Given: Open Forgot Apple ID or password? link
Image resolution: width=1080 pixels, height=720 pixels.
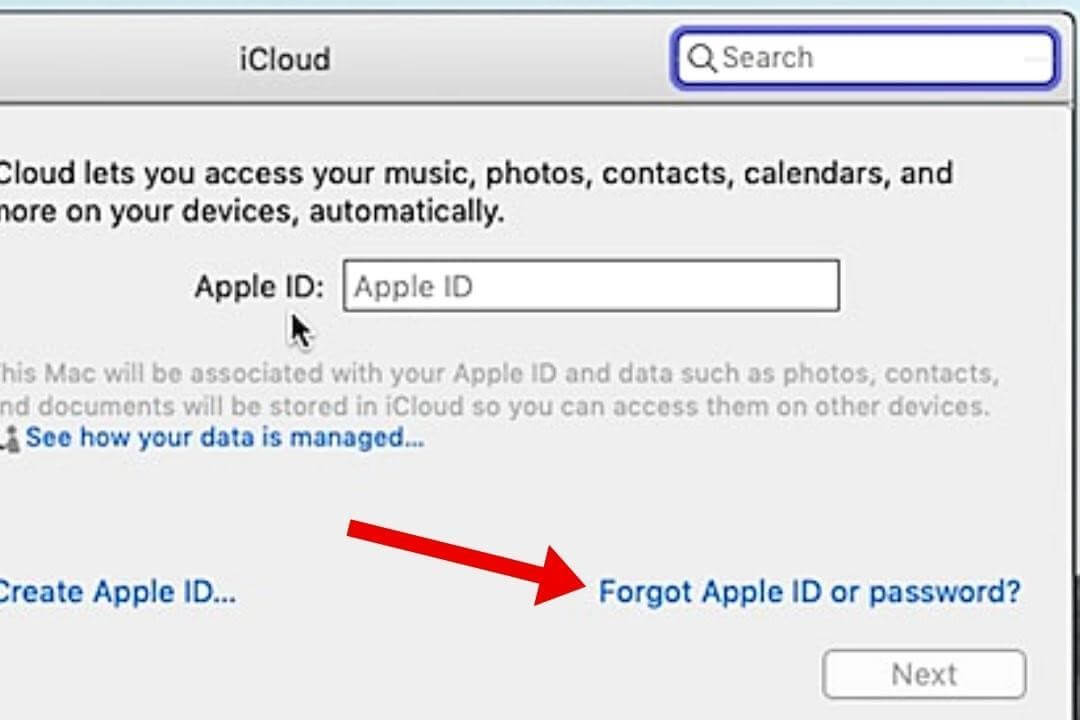Looking at the screenshot, I should click(x=809, y=591).
